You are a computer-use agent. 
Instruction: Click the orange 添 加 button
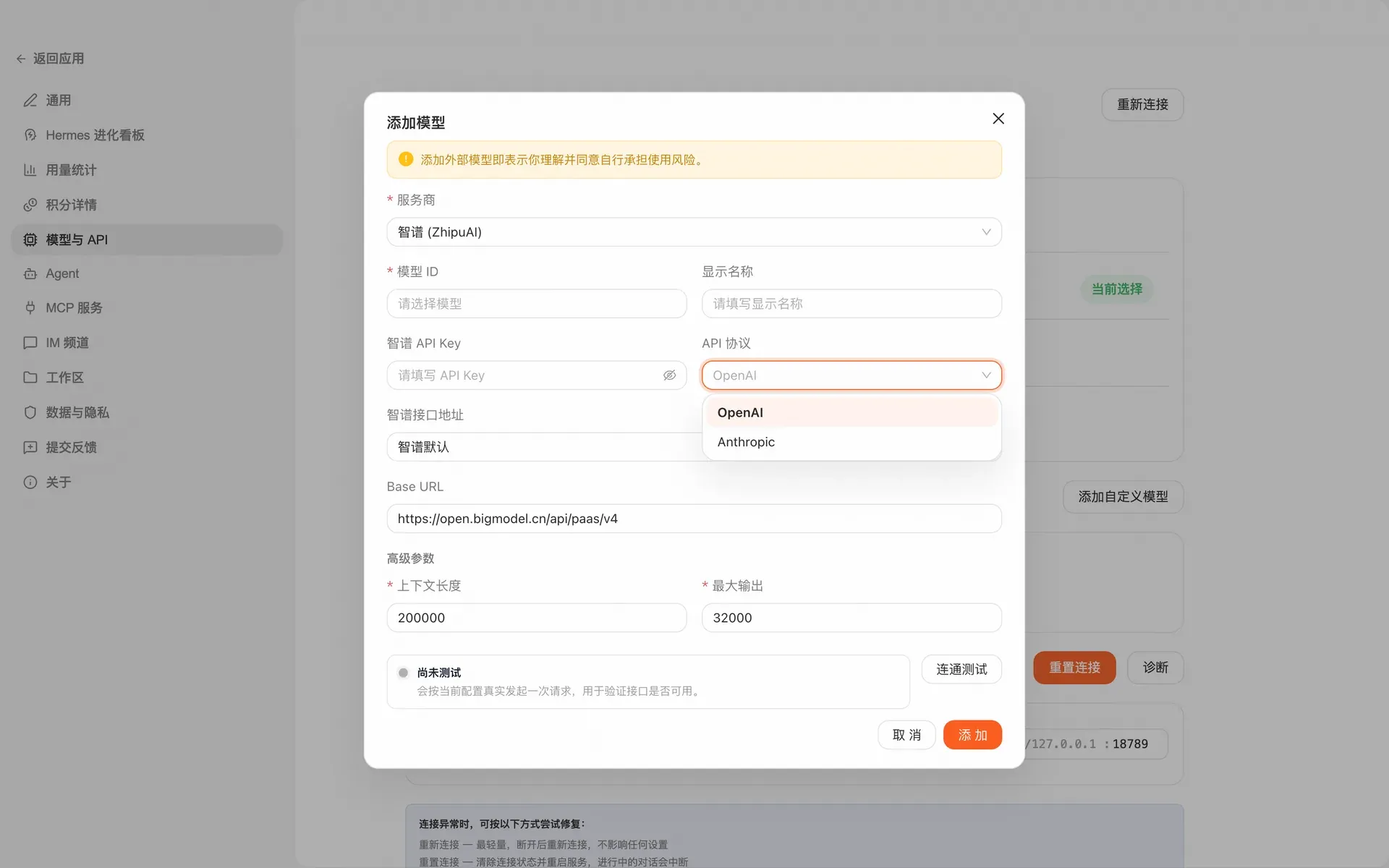pos(972,735)
